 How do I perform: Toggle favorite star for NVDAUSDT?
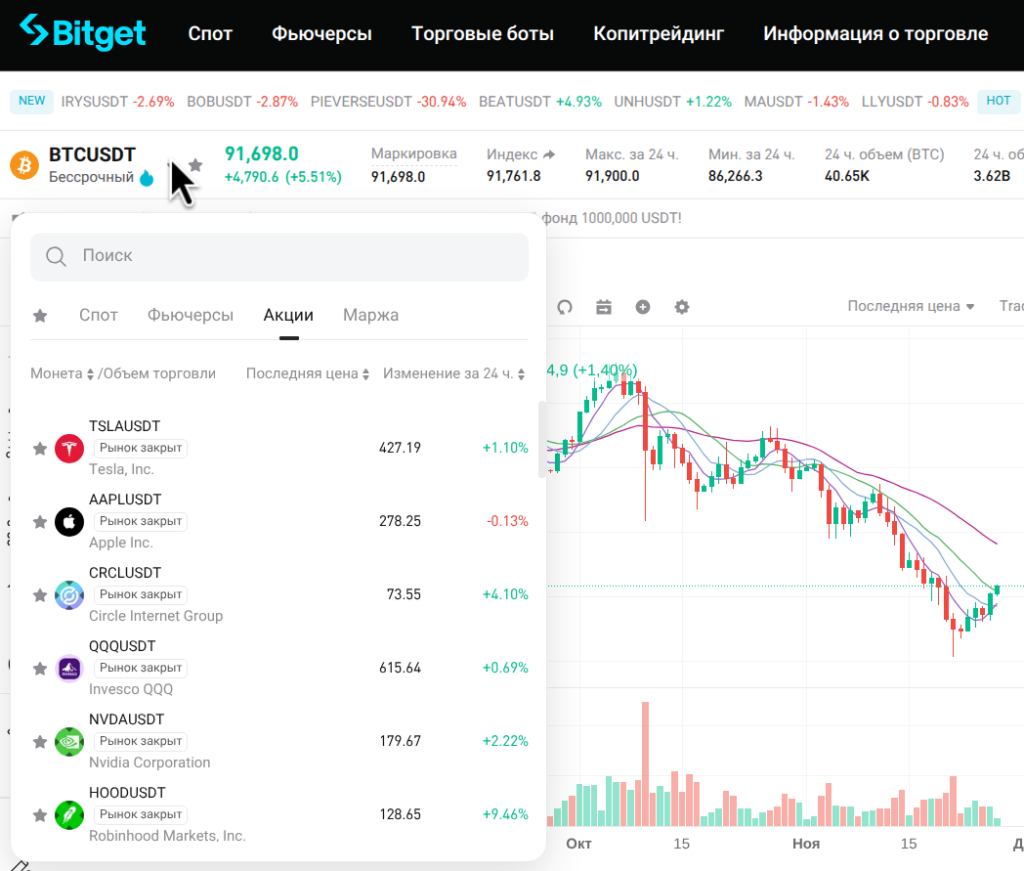[x=40, y=742]
